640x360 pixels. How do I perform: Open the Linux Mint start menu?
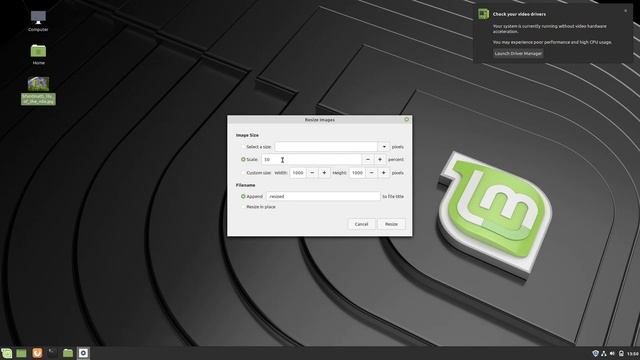[x=7, y=353]
